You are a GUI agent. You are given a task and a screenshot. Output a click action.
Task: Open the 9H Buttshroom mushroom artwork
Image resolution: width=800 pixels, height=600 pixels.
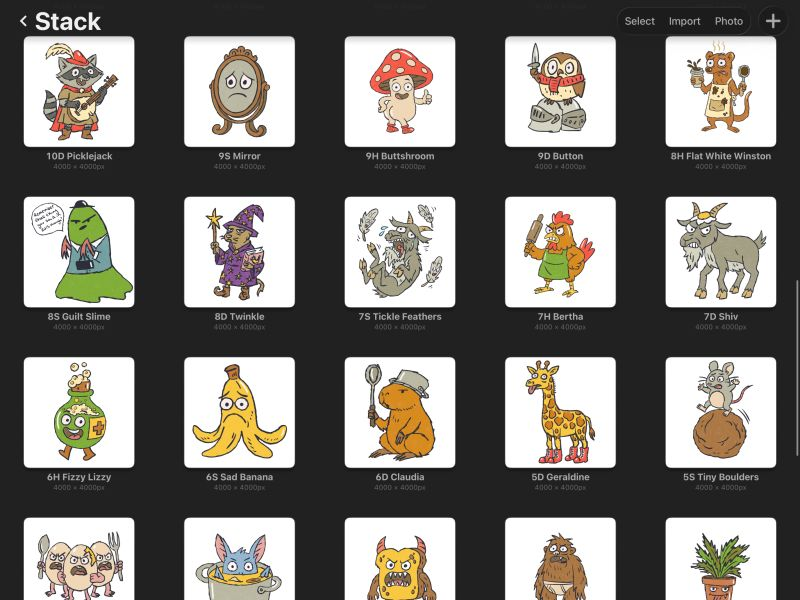click(400, 91)
